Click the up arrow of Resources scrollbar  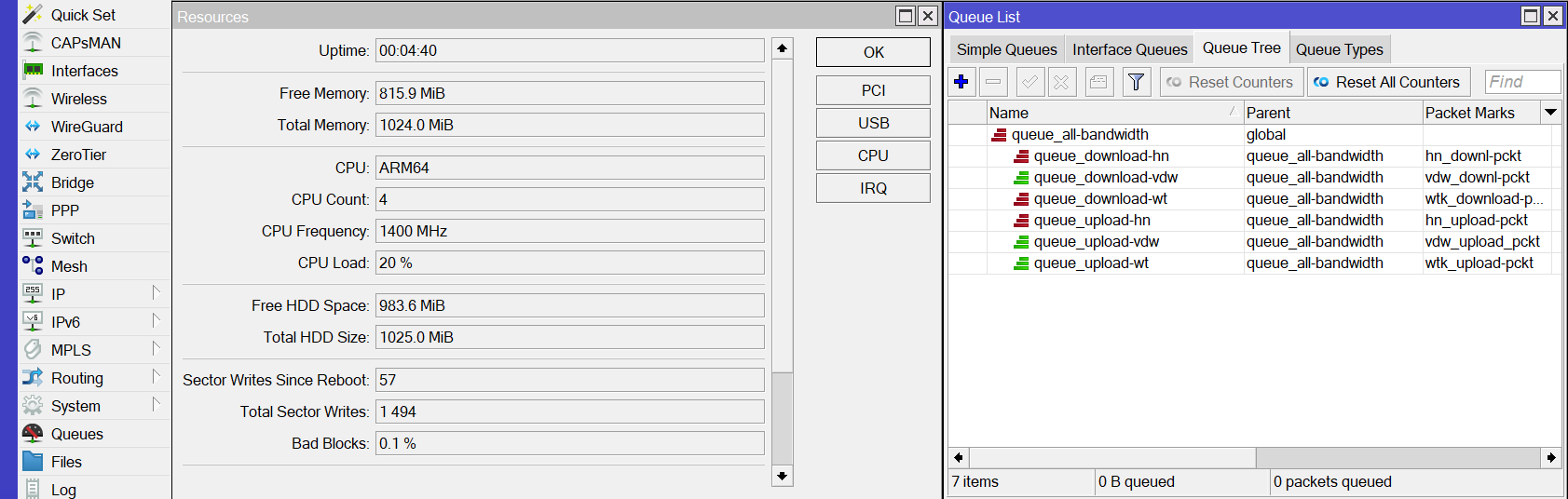782,48
